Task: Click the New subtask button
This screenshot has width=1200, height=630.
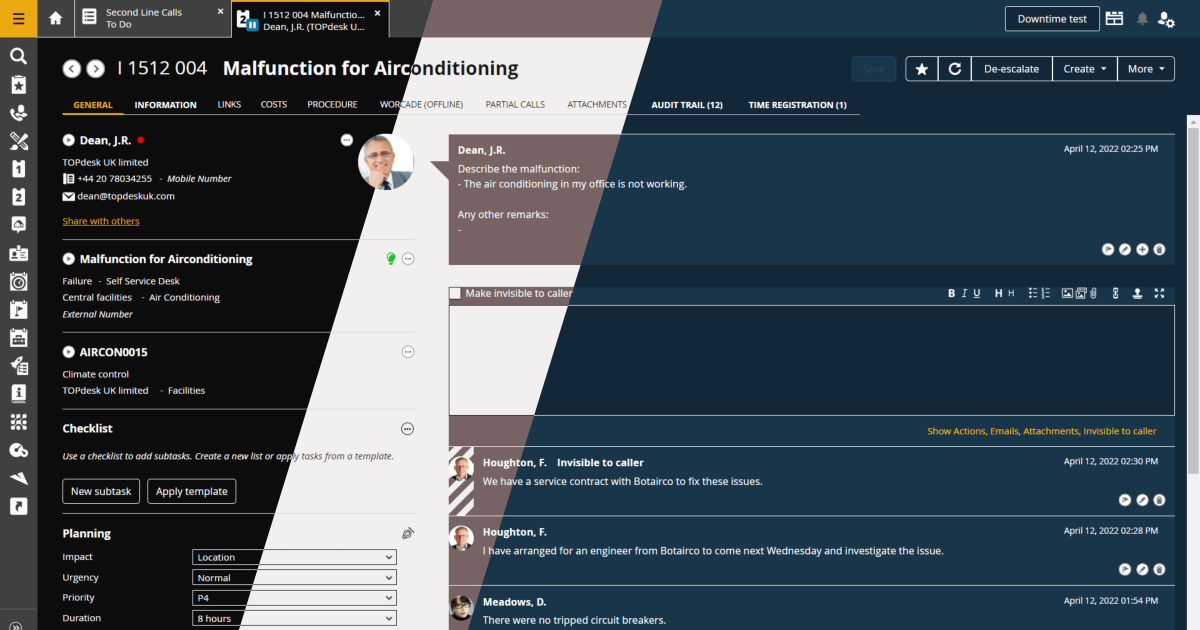Action: tap(101, 491)
